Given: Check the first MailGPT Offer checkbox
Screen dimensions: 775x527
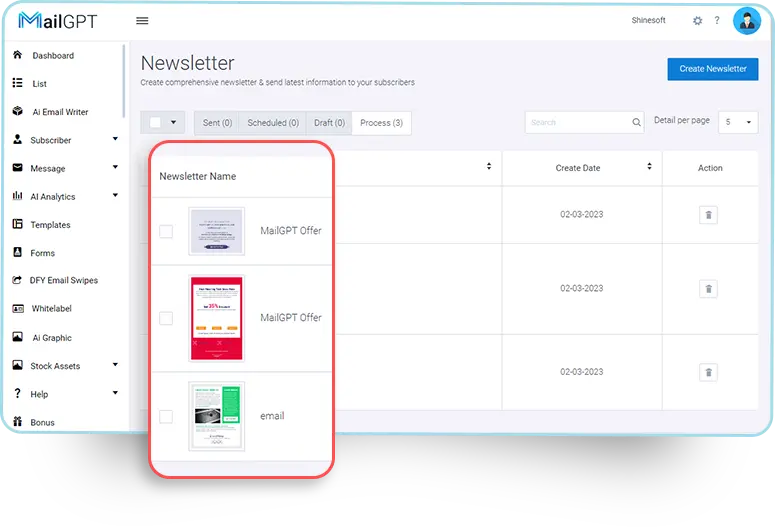Looking at the screenshot, I should (x=166, y=231).
